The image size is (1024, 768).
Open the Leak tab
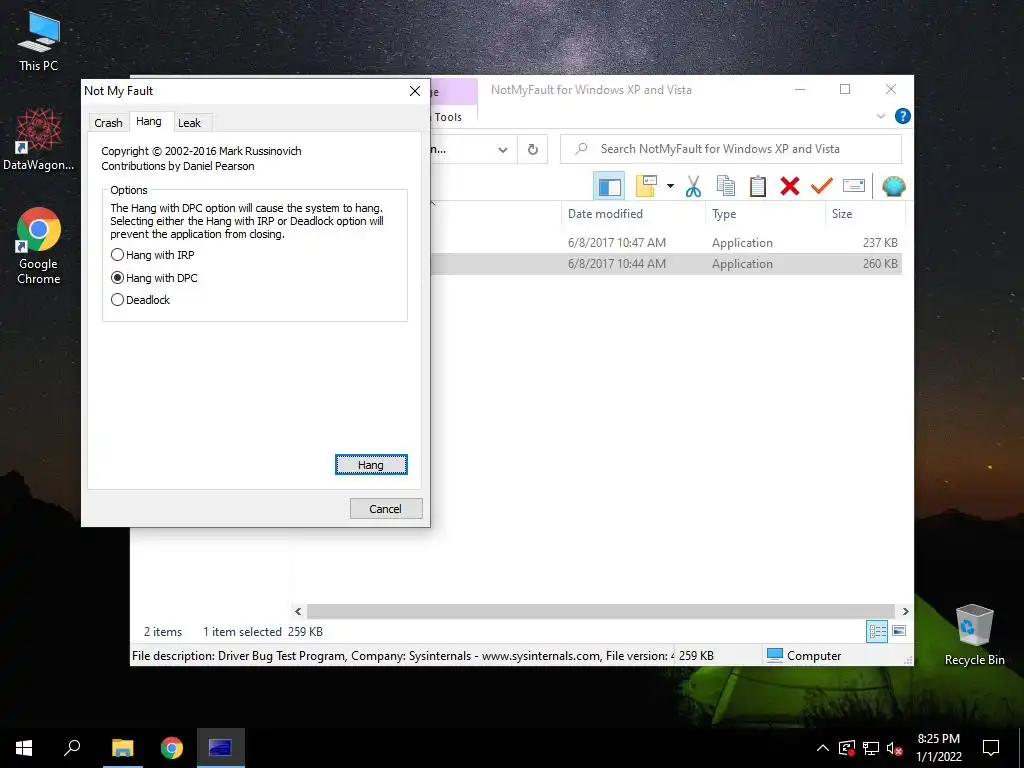(x=189, y=123)
